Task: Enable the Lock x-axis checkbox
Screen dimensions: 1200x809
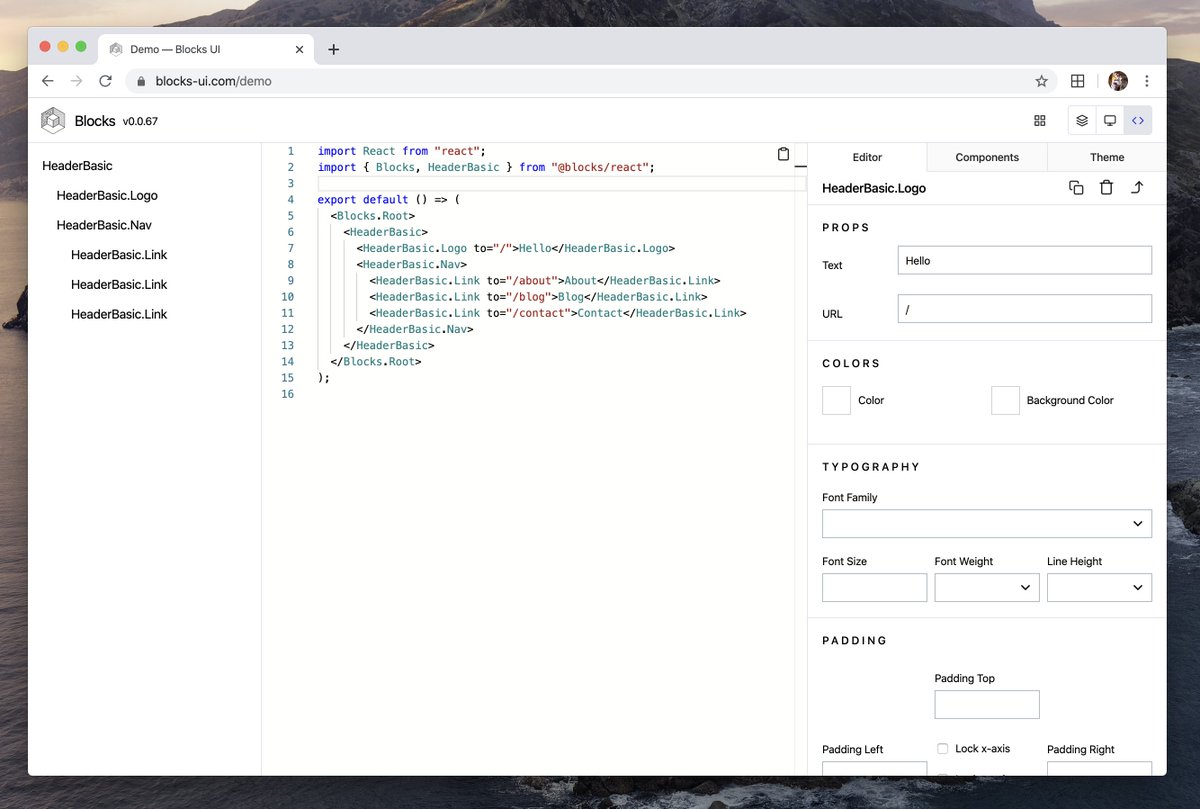Action: pyautogui.click(x=942, y=748)
